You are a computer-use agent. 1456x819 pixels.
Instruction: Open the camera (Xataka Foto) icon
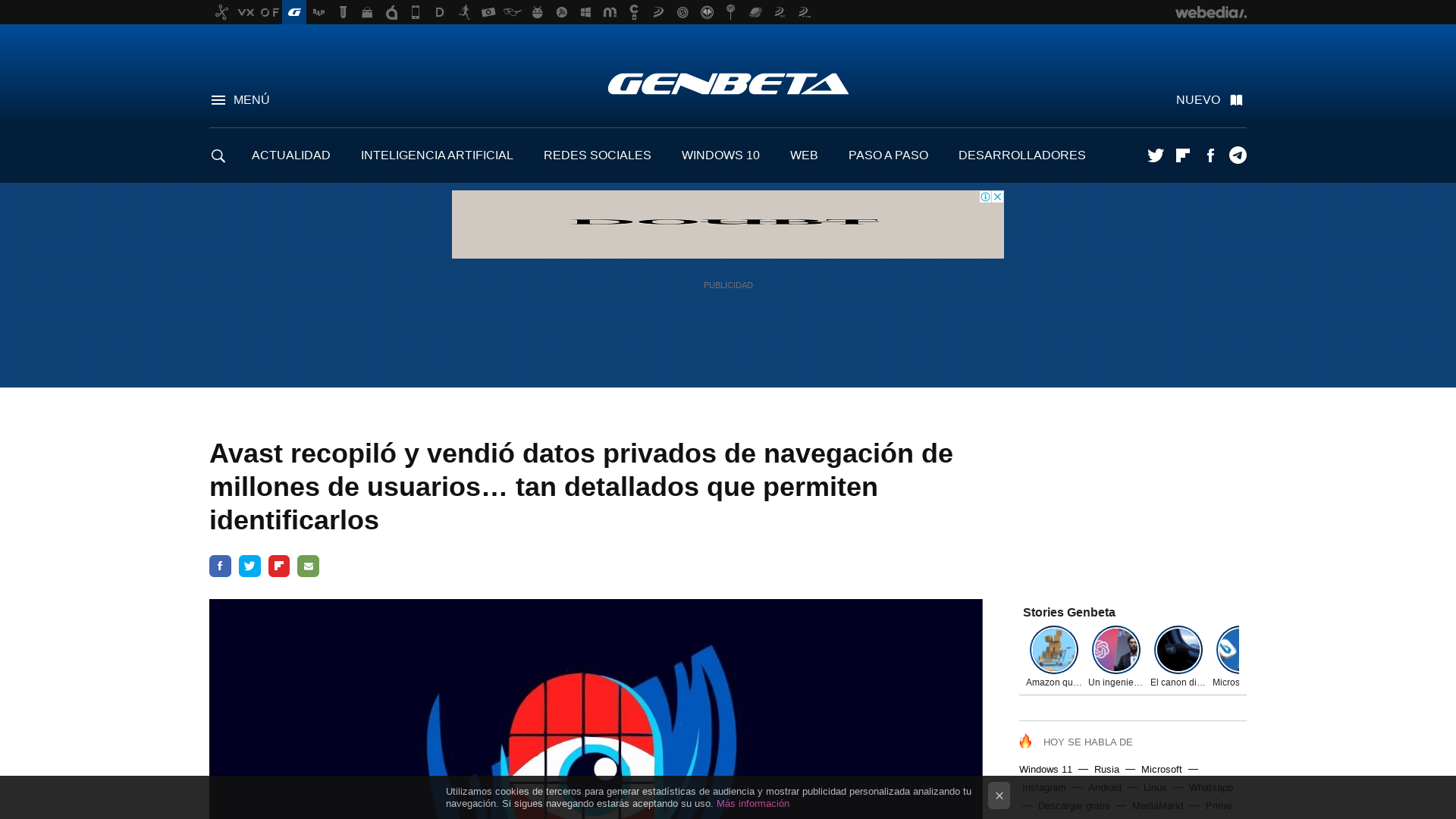pyautogui.click(x=488, y=12)
